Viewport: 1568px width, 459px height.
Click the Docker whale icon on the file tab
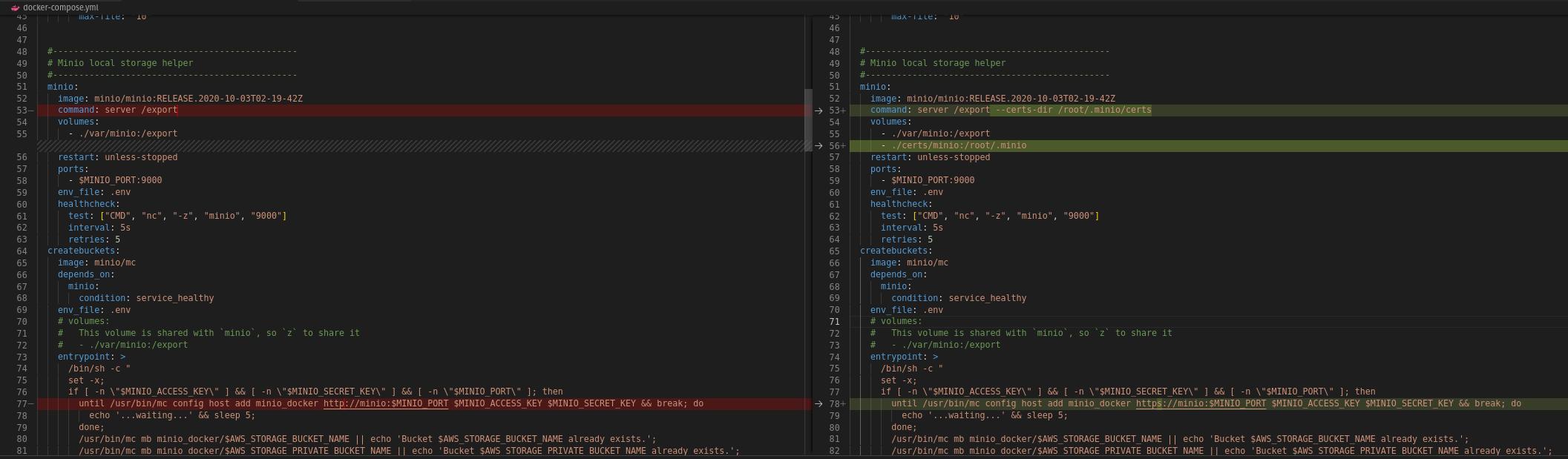pos(15,7)
